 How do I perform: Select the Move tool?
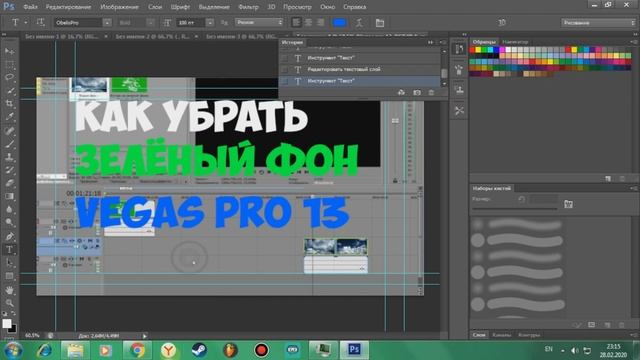9,51
